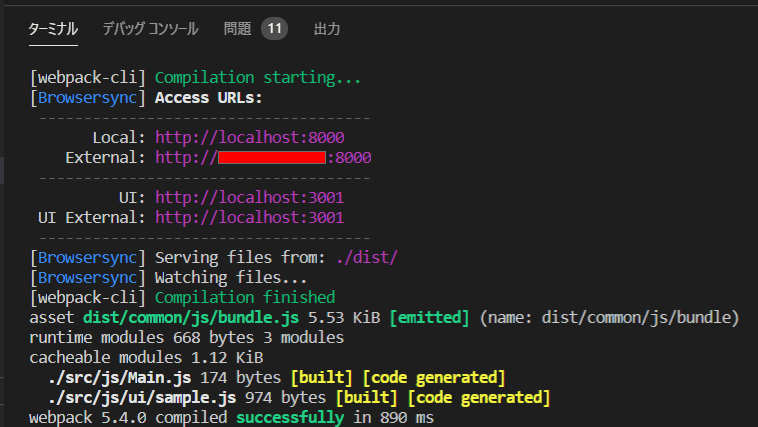Click the [emitted] label

(429, 318)
